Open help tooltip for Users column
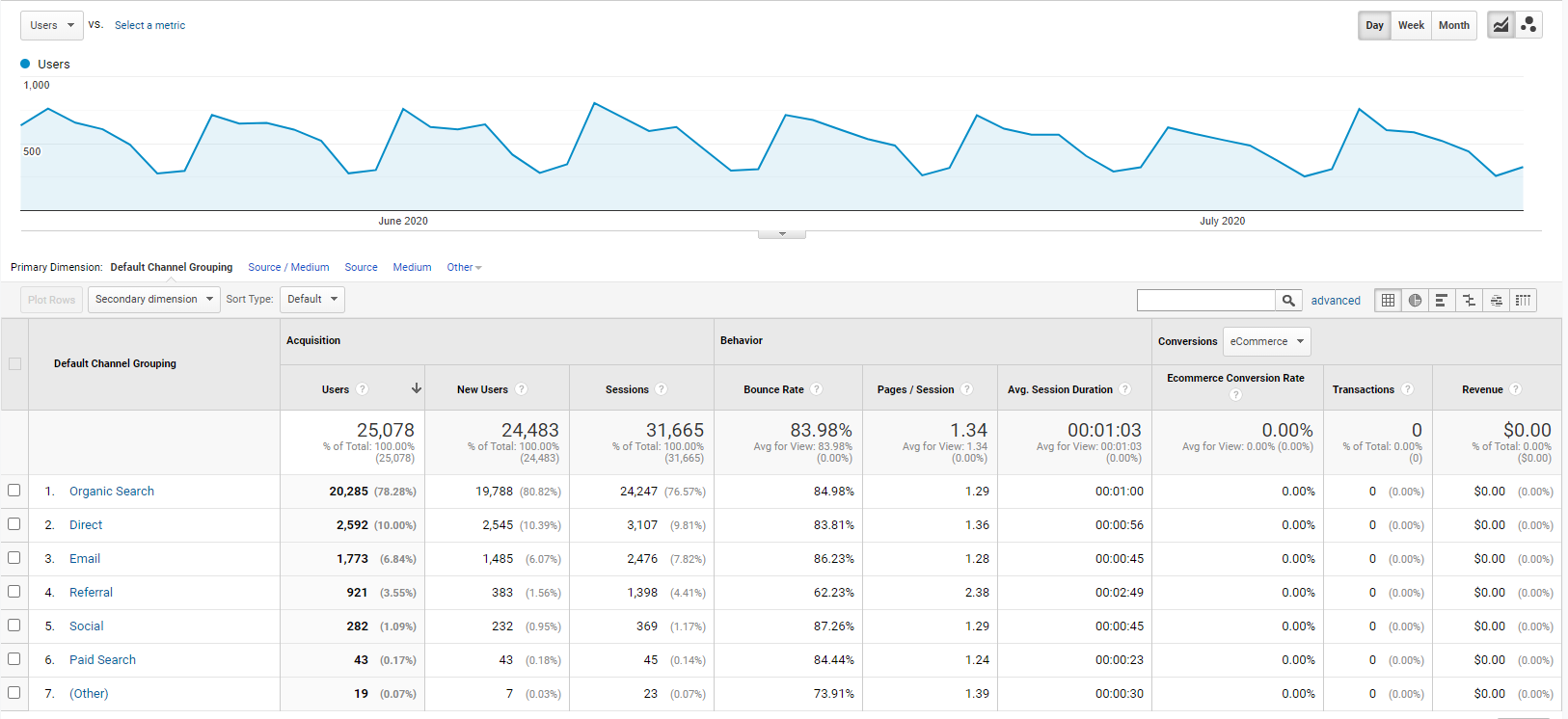The width and height of the screenshot is (1568, 719). pyautogui.click(x=363, y=389)
